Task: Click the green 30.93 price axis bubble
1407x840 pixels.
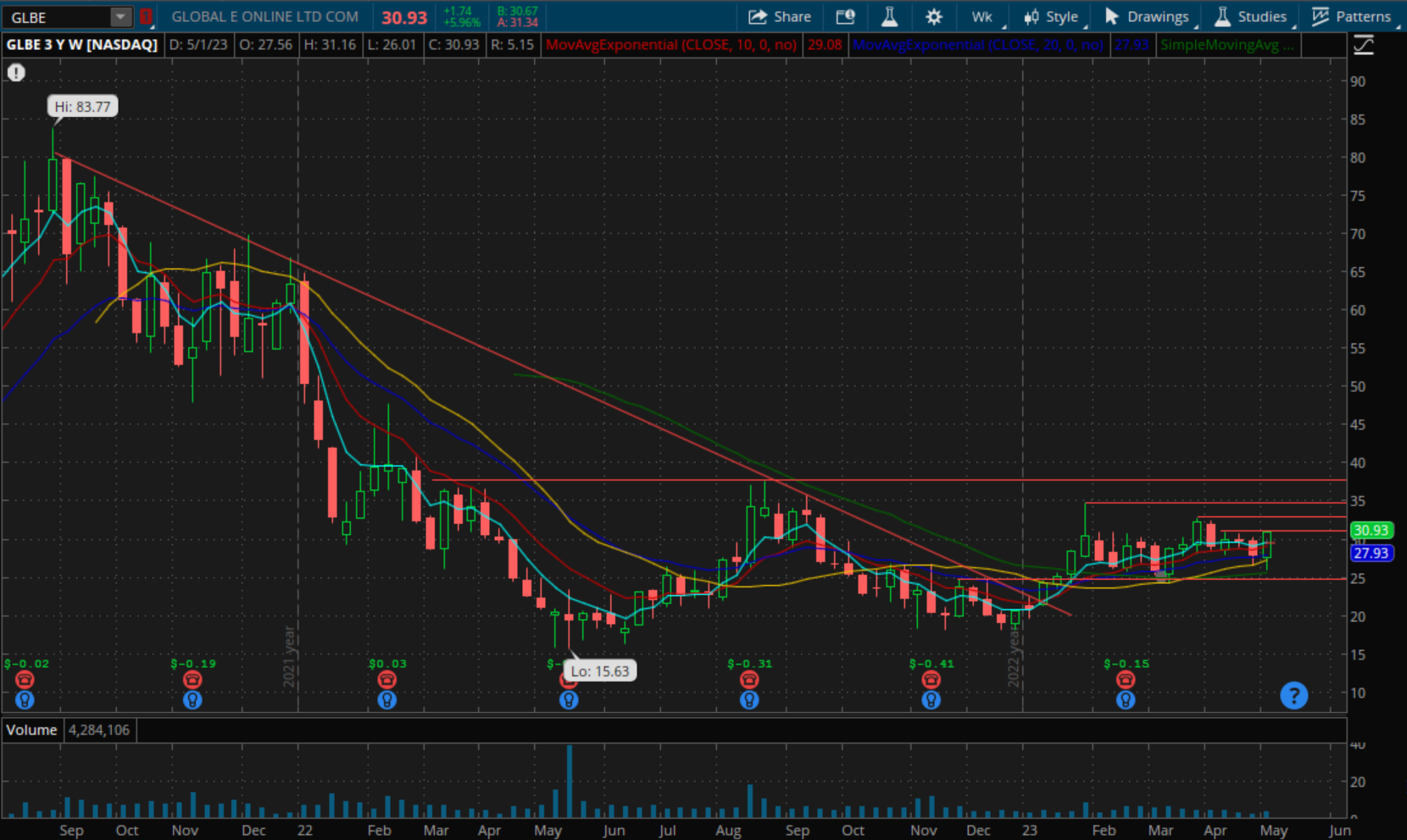Action: [1371, 531]
